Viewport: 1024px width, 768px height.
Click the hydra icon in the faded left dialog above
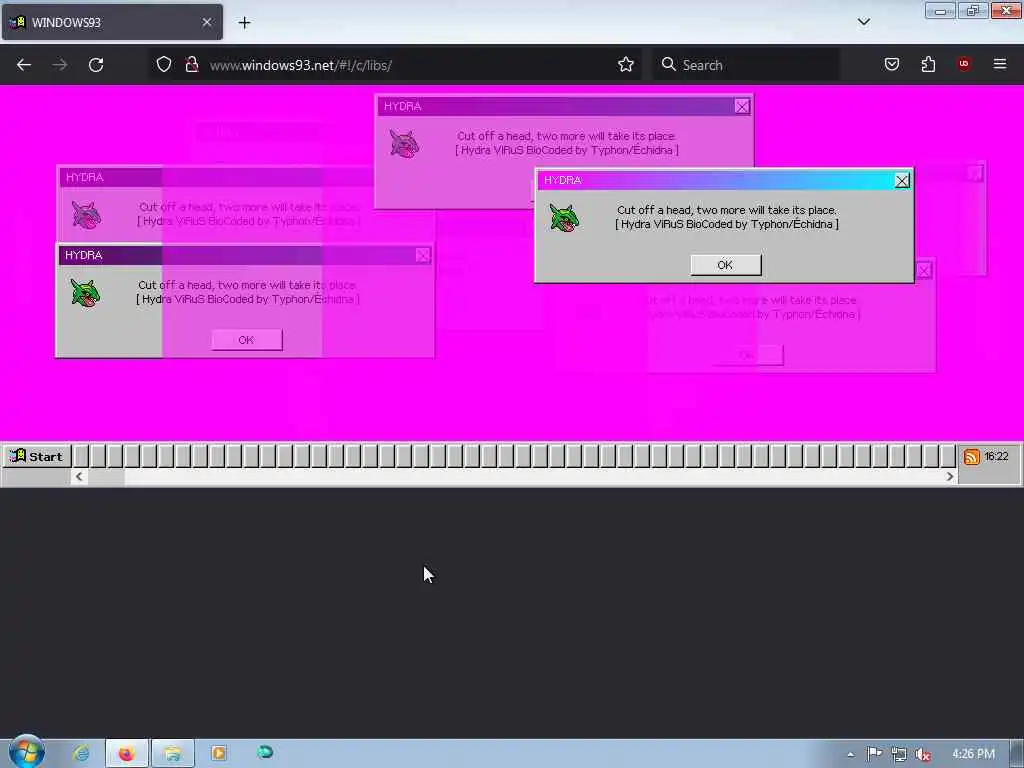pos(86,215)
